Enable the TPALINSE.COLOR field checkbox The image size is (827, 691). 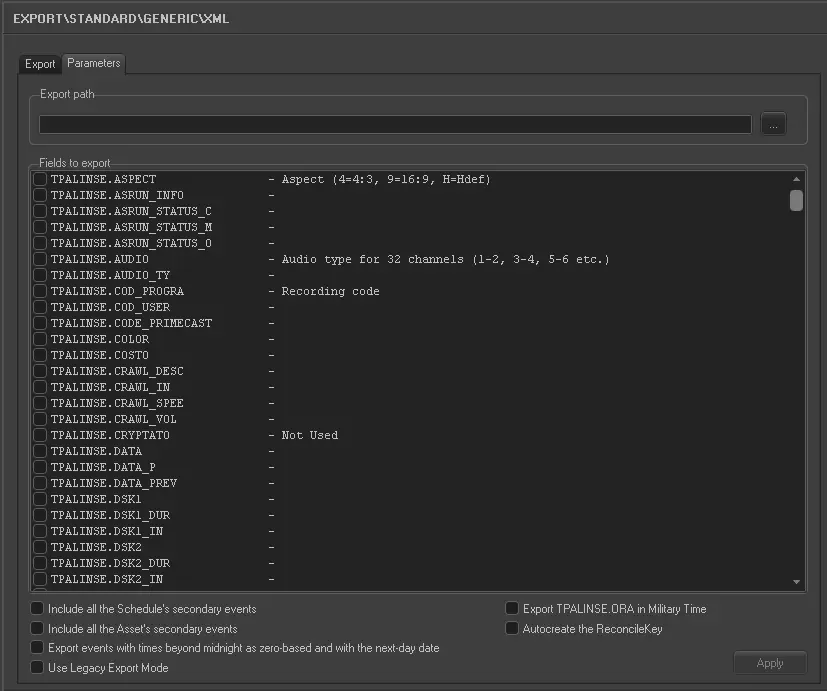(x=40, y=339)
